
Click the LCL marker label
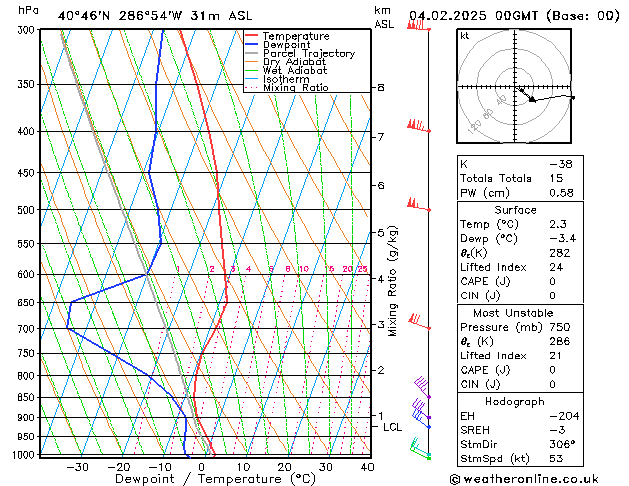pyautogui.click(x=392, y=427)
